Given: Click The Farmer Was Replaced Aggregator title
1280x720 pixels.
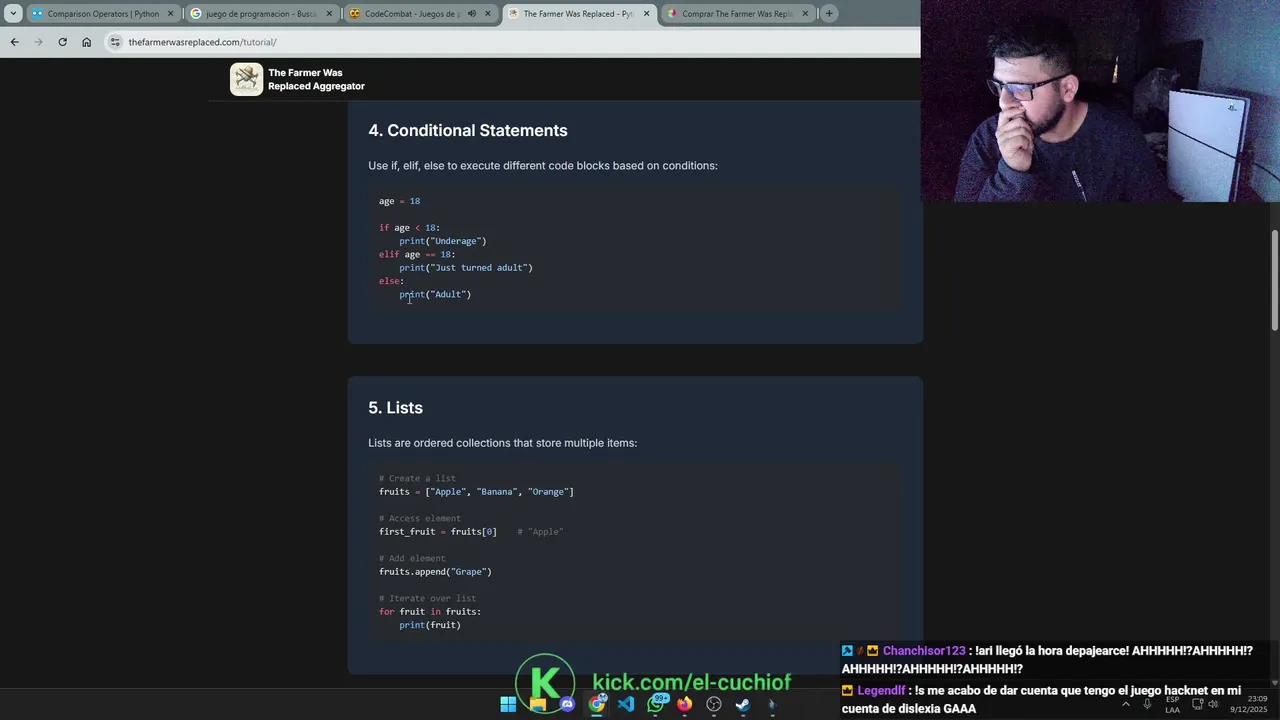Looking at the screenshot, I should click(x=316, y=80).
